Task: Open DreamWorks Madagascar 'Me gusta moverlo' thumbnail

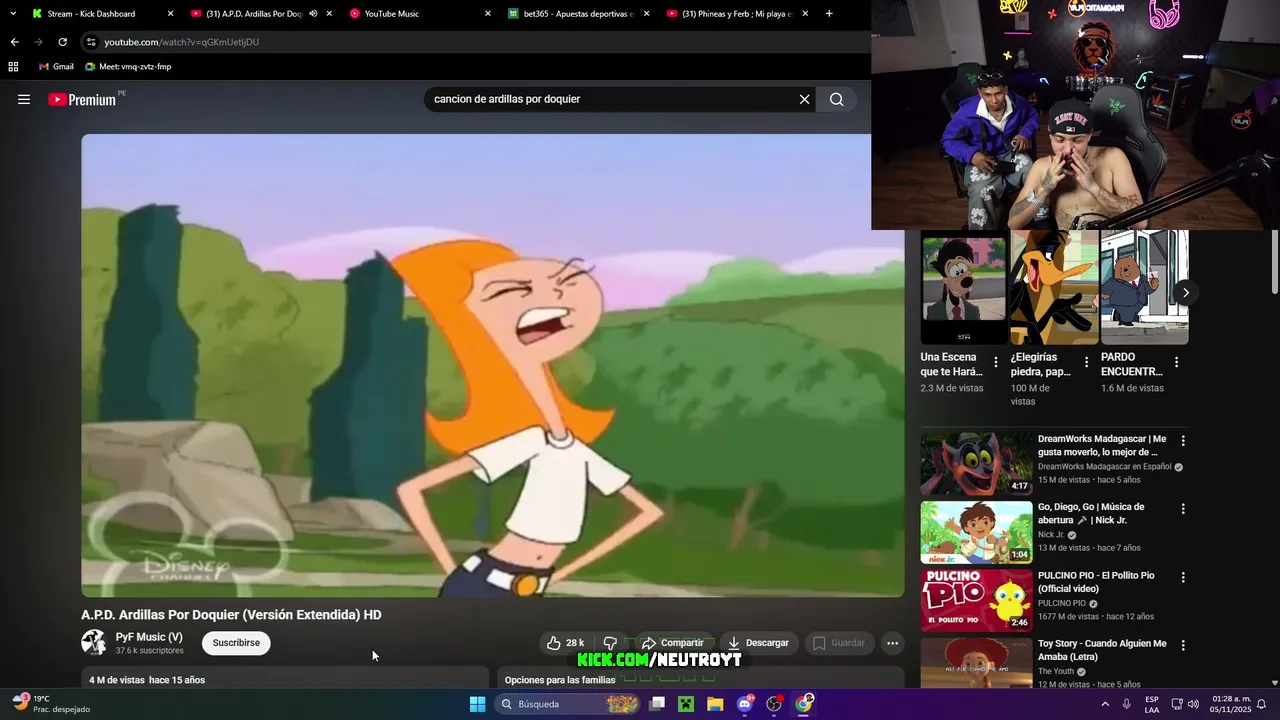Action: [976, 463]
